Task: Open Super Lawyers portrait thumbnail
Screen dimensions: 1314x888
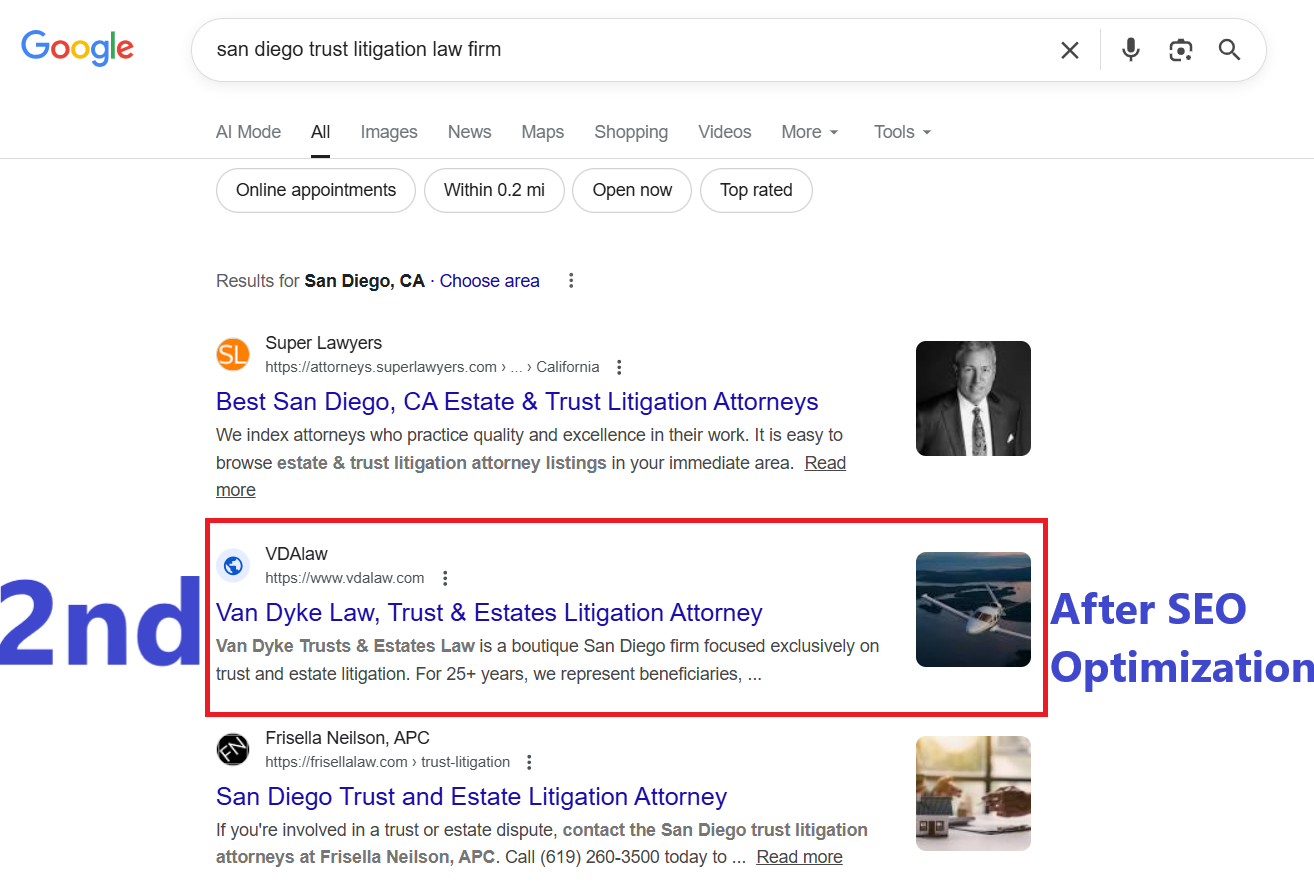Action: pos(973,399)
